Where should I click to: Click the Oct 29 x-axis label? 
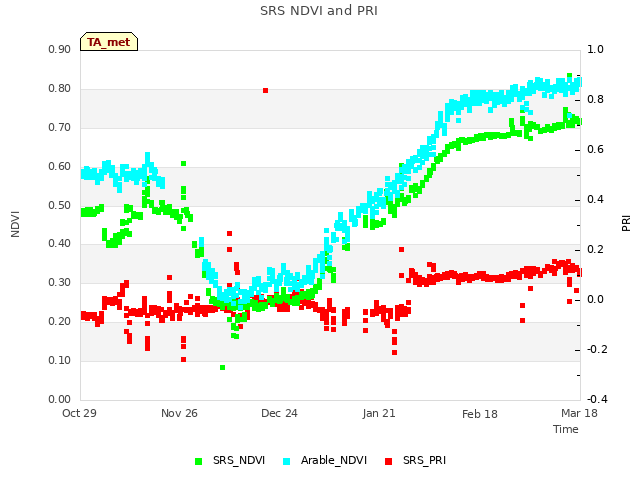tap(79, 413)
